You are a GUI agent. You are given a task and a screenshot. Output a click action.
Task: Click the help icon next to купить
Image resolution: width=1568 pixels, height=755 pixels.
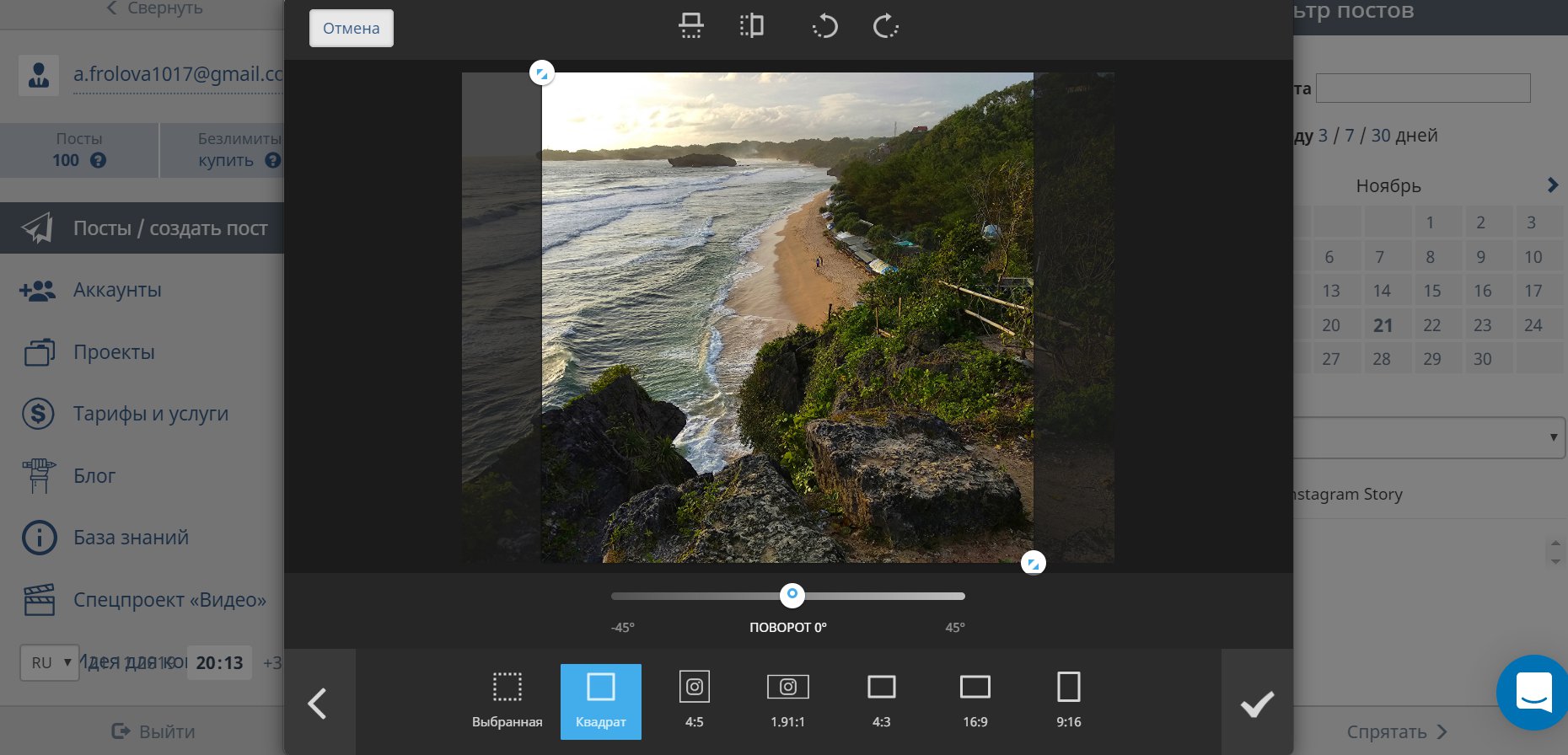[272, 160]
